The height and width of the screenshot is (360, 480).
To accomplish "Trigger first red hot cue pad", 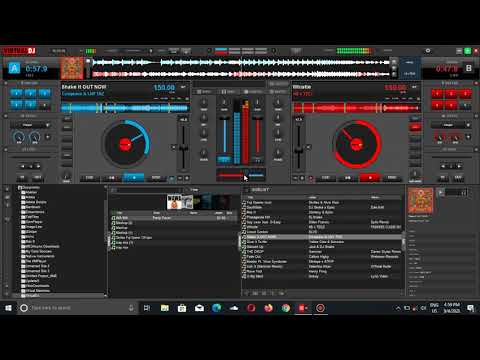I will click(437, 94).
